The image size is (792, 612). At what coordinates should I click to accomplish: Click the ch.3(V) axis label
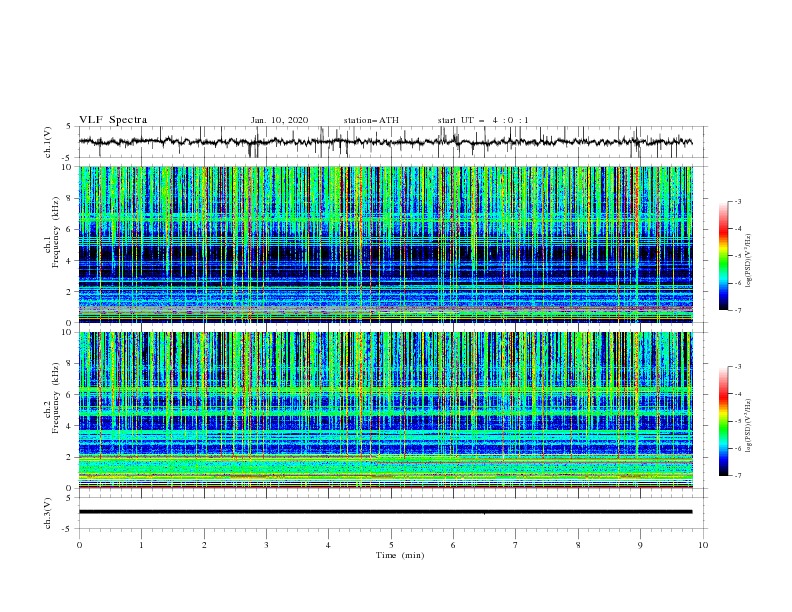tap(48, 513)
